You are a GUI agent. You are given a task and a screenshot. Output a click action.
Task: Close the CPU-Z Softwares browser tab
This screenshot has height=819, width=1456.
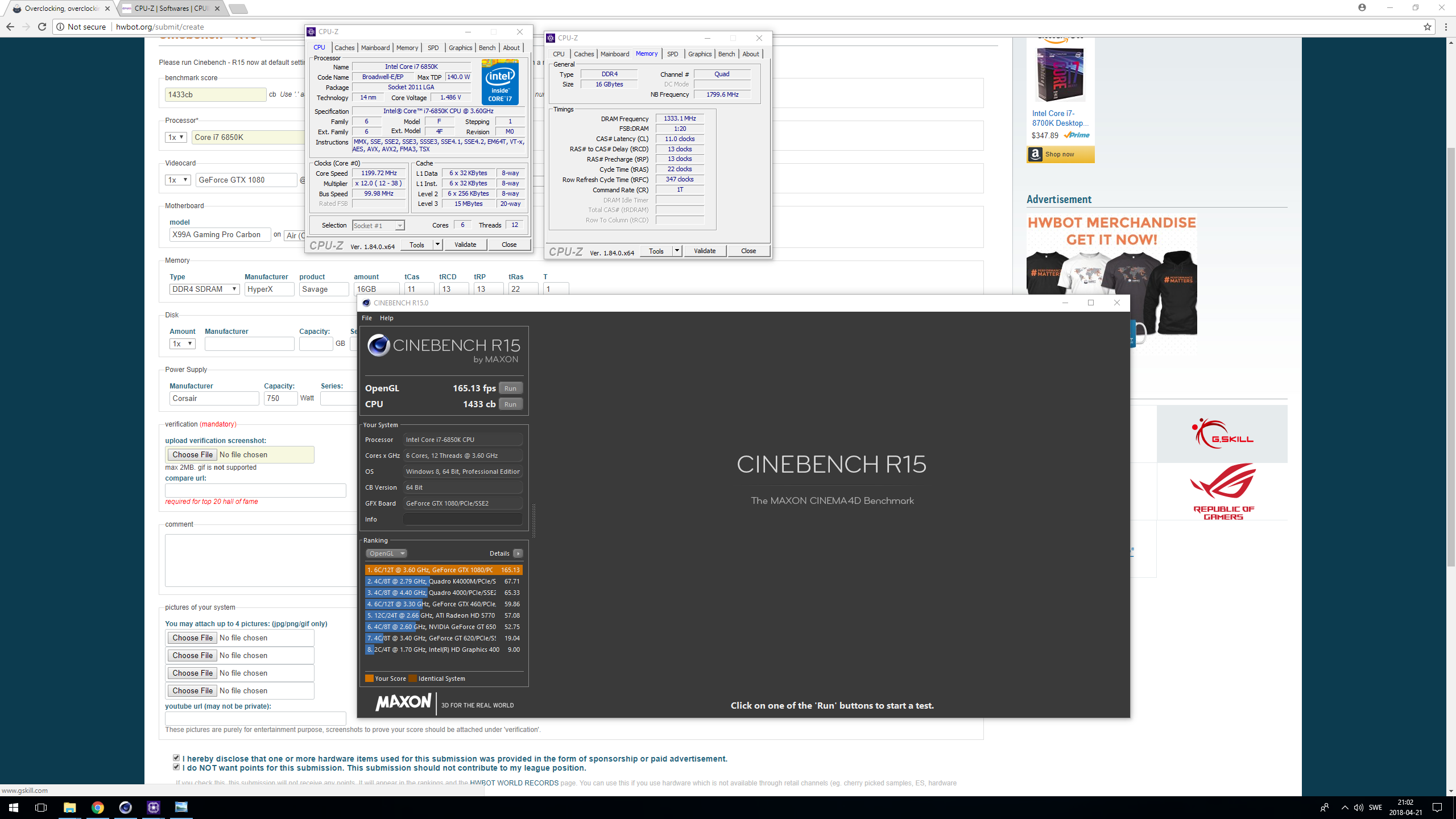tap(217, 9)
